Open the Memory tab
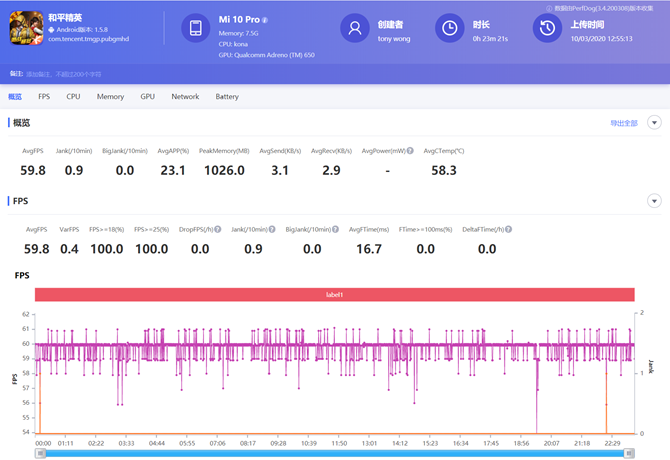This screenshot has height=460, width=670. point(110,97)
